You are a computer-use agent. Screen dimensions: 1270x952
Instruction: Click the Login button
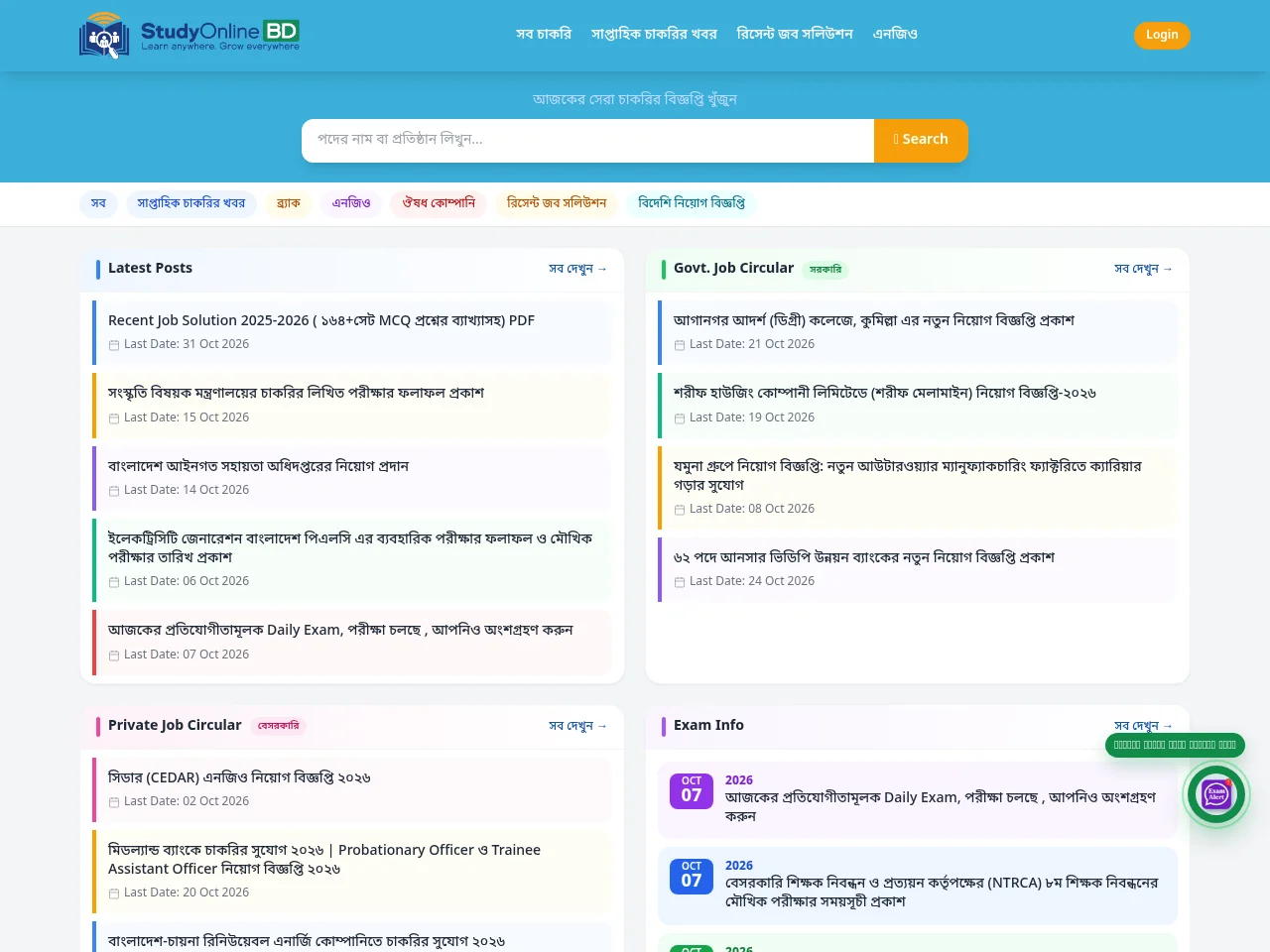(1162, 35)
